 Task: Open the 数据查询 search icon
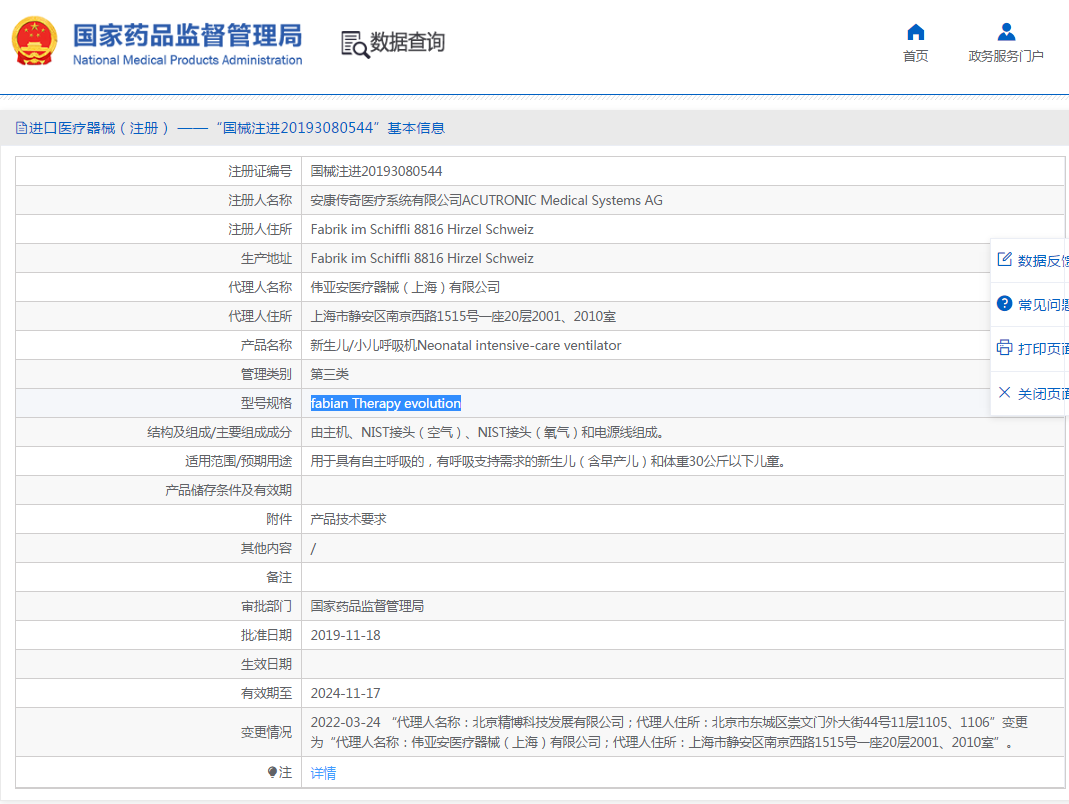coord(355,44)
